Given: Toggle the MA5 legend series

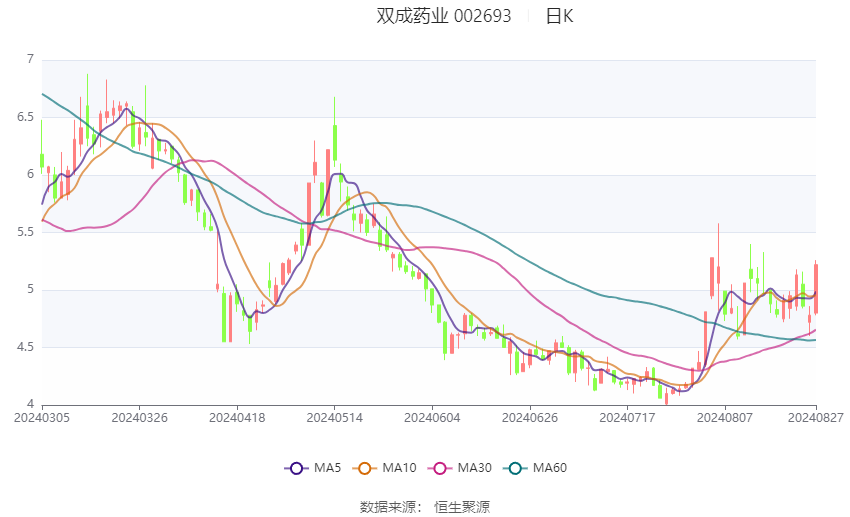Looking at the screenshot, I should tap(313, 468).
